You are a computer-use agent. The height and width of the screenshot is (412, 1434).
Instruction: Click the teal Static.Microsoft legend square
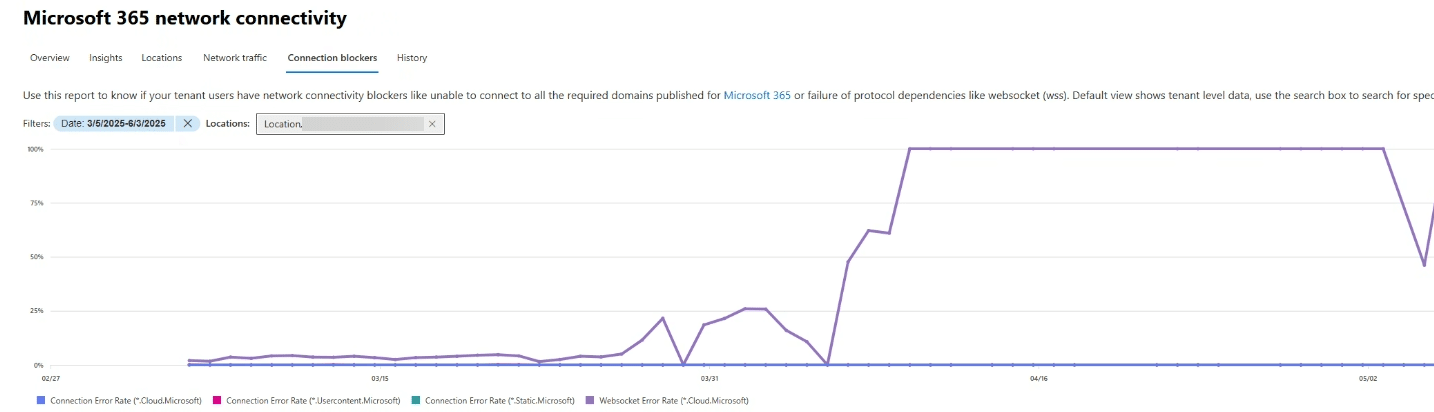point(416,401)
